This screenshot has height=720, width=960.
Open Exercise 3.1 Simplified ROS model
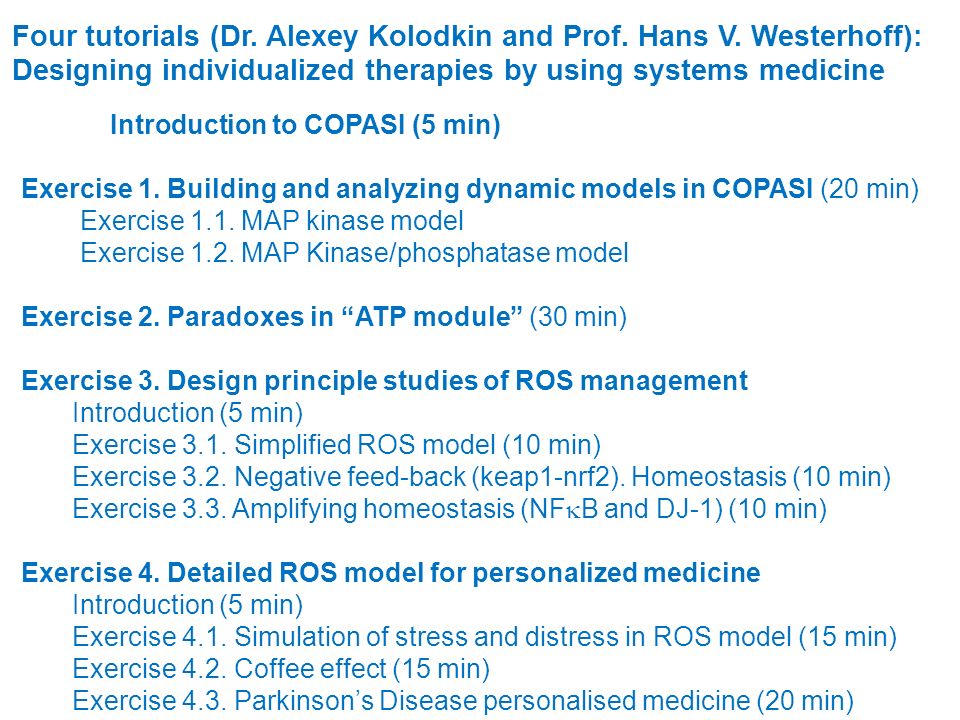click(x=336, y=445)
